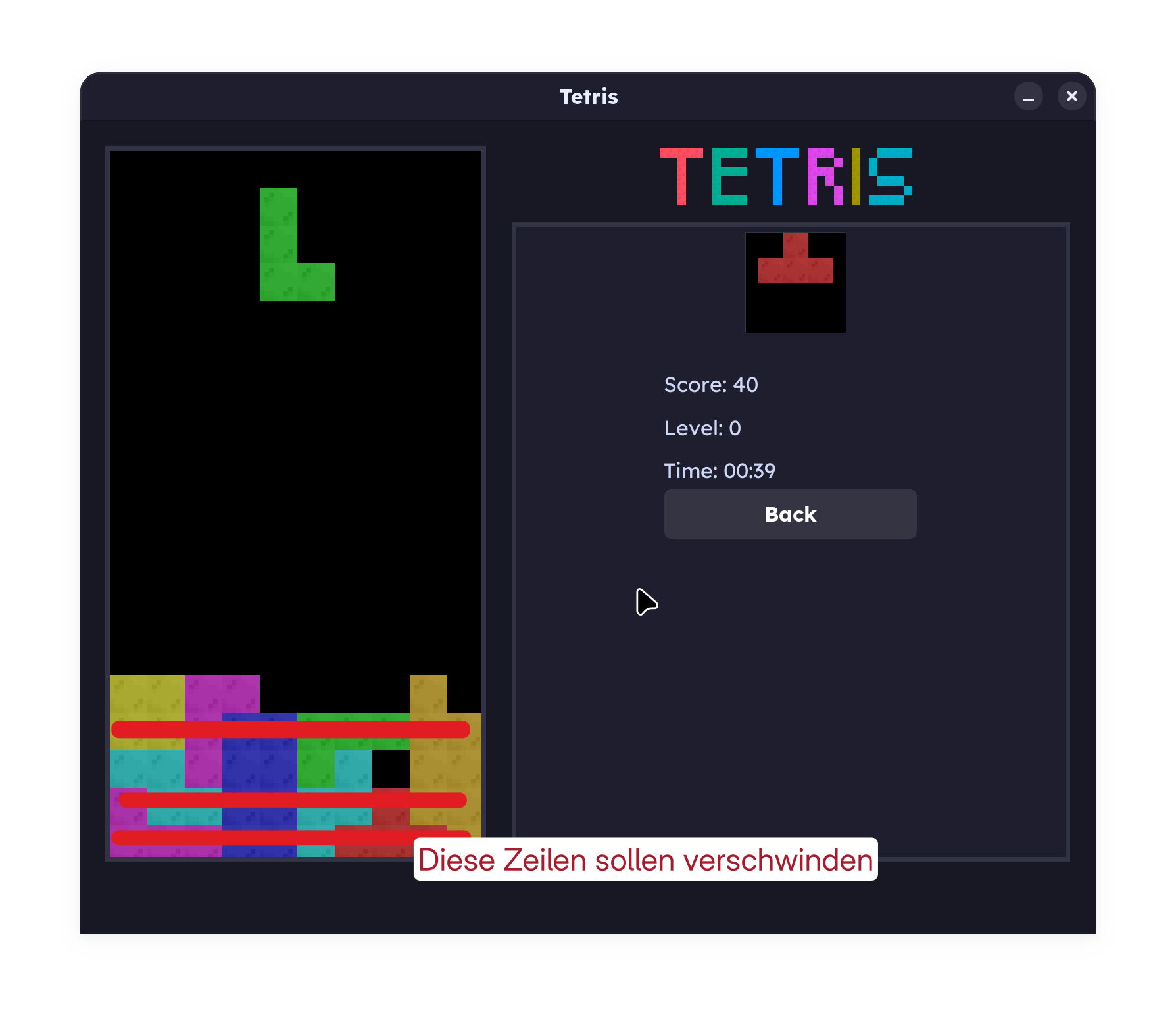Click the topmost red strike-through line

coord(290,729)
